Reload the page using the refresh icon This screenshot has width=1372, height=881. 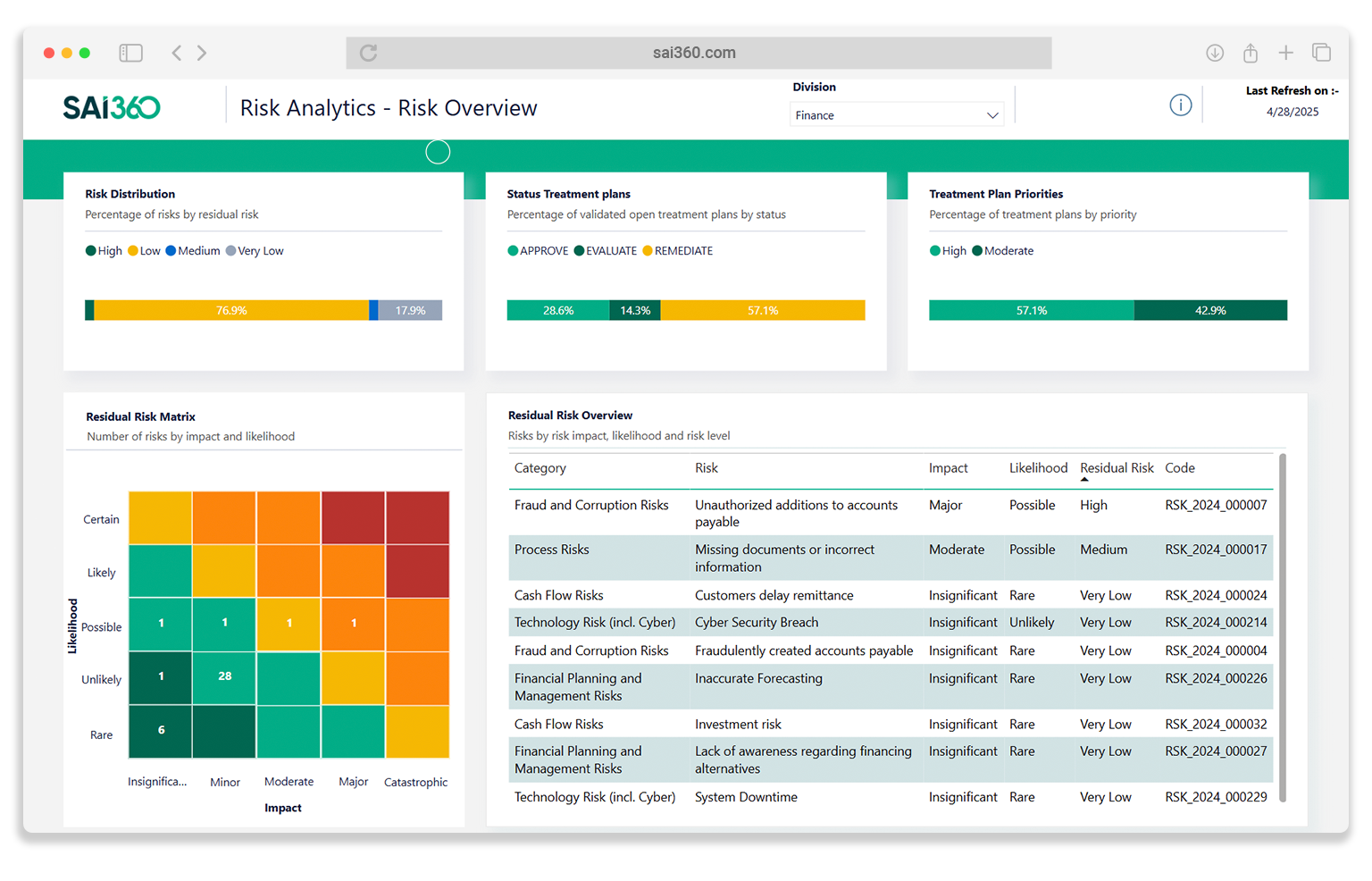click(368, 53)
